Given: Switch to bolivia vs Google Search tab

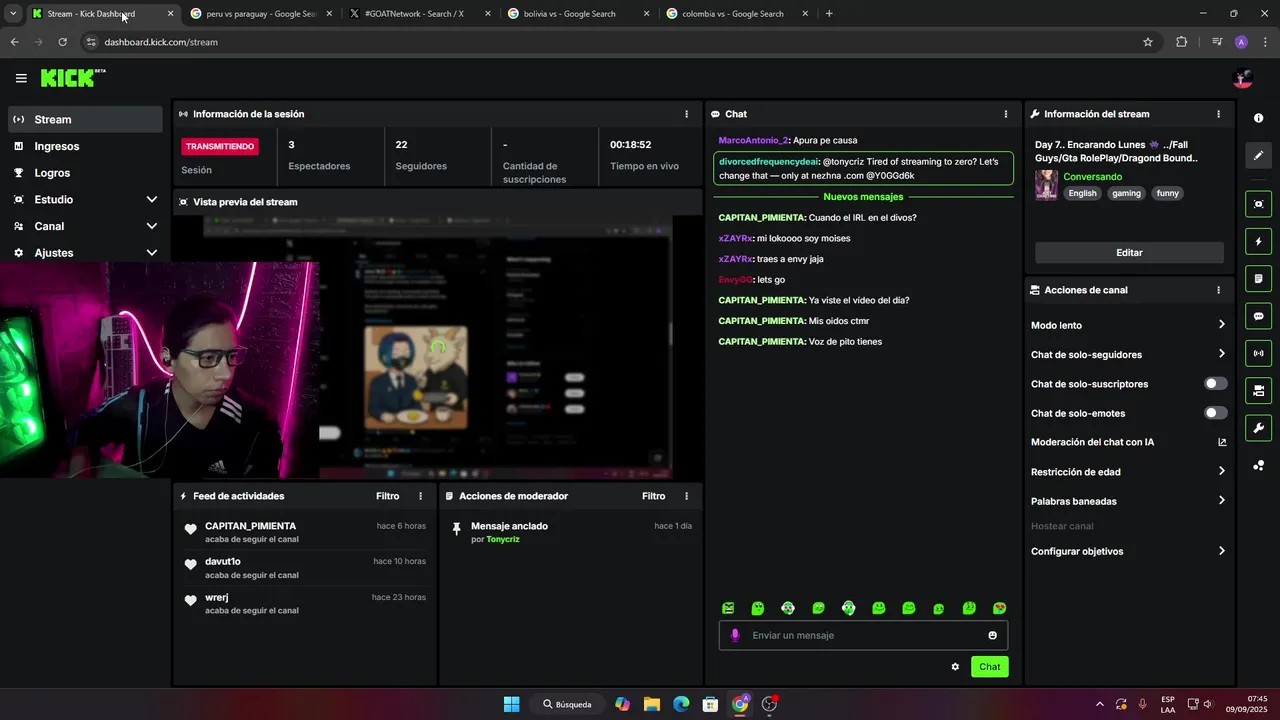Looking at the screenshot, I should pos(578,14).
